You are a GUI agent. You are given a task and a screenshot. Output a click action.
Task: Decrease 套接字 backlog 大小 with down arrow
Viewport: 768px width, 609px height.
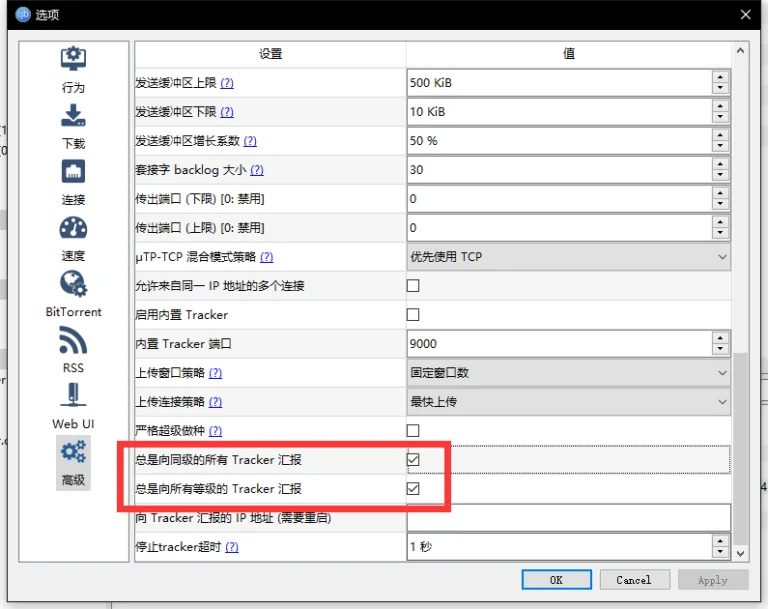[x=720, y=175]
